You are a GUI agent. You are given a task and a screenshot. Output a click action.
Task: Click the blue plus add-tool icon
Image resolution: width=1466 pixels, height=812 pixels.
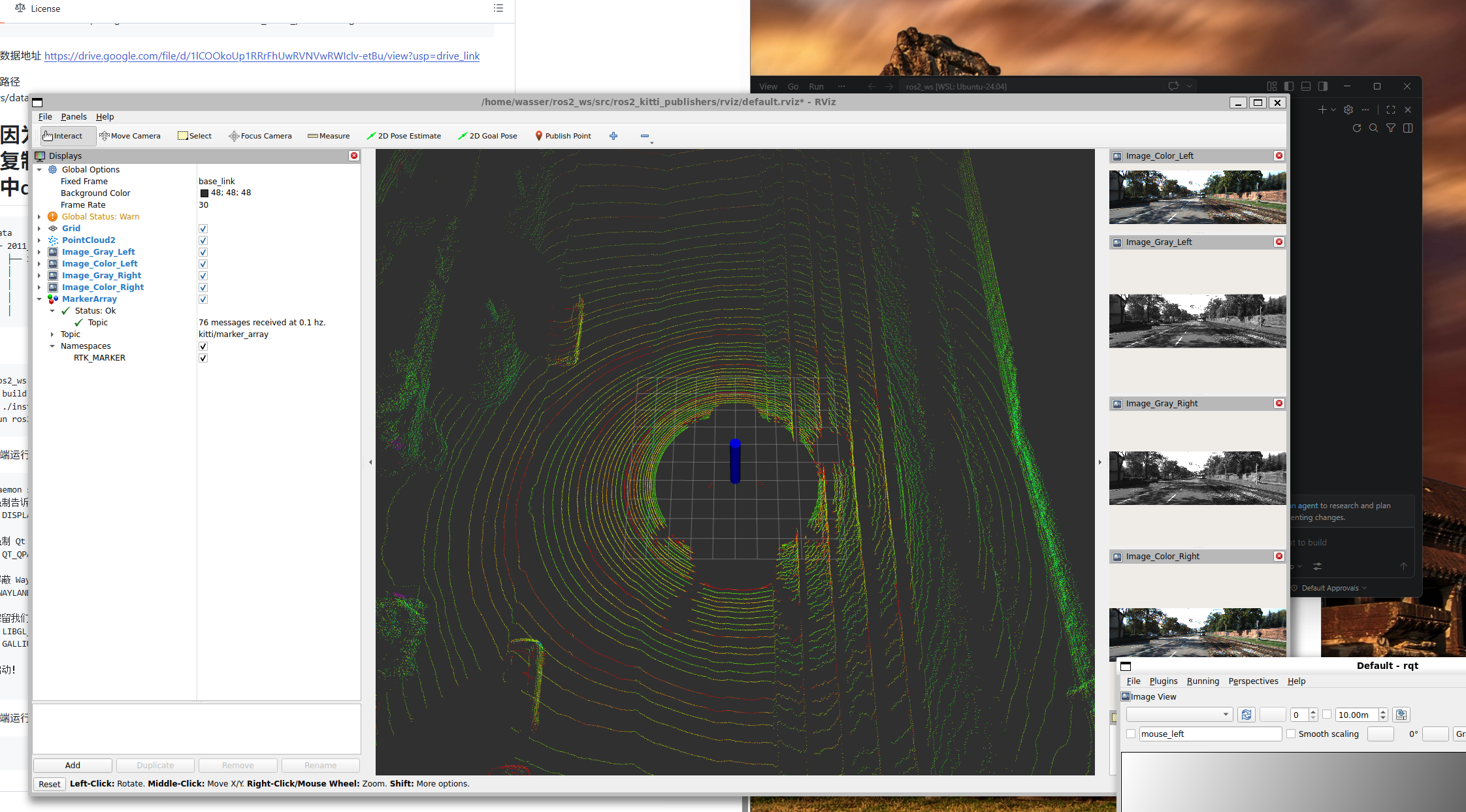[x=613, y=136]
